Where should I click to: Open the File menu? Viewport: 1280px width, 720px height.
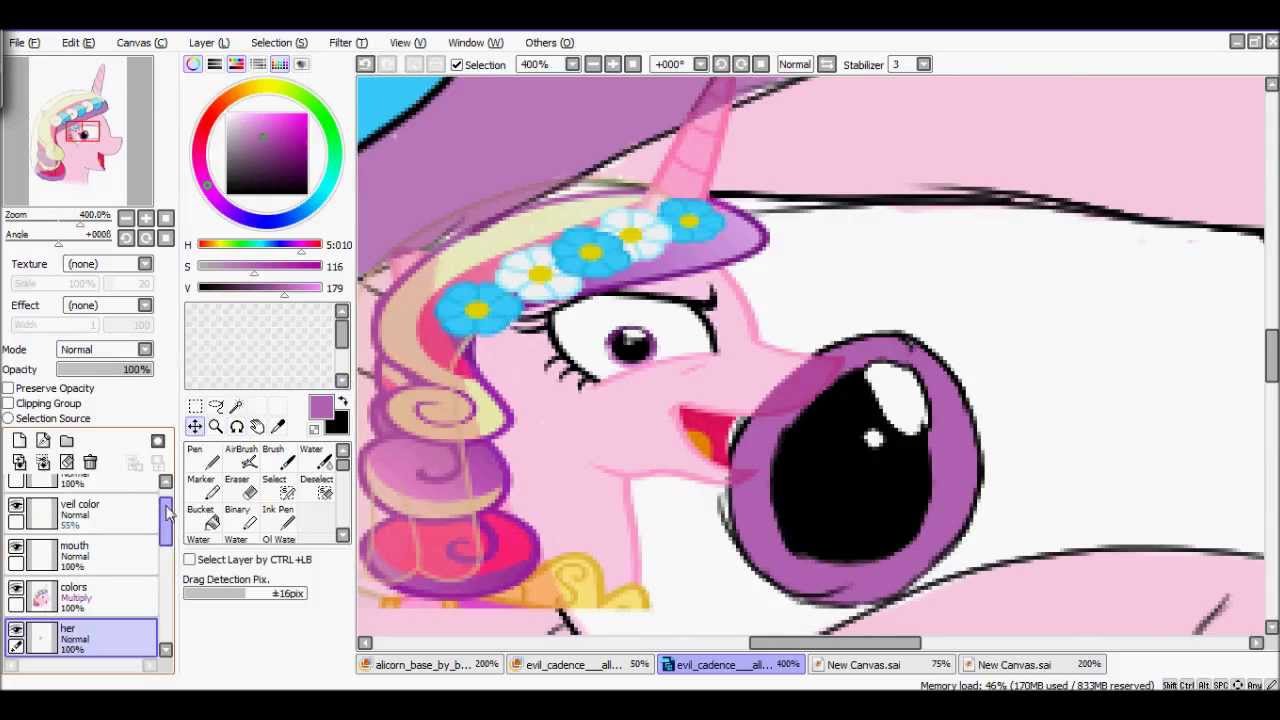tap(25, 43)
